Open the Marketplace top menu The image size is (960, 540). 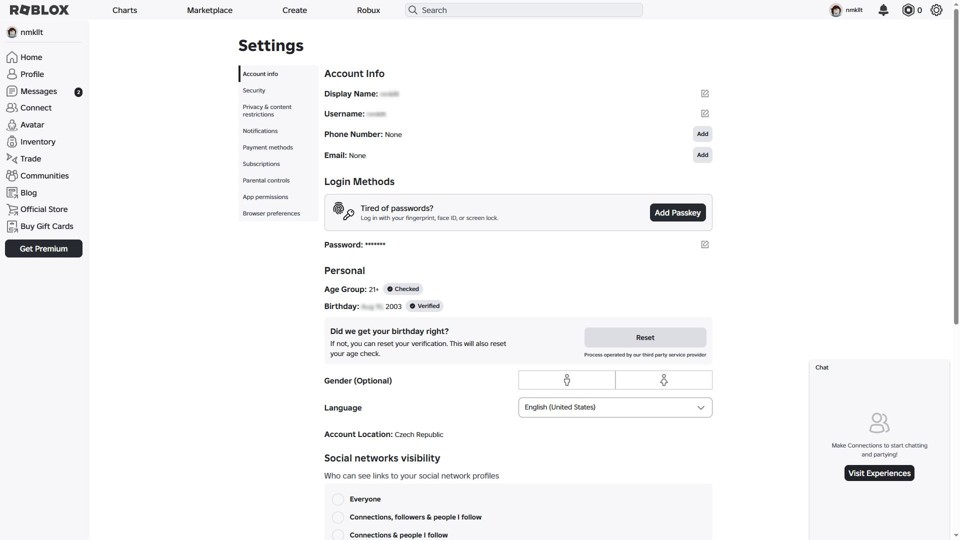(x=210, y=10)
